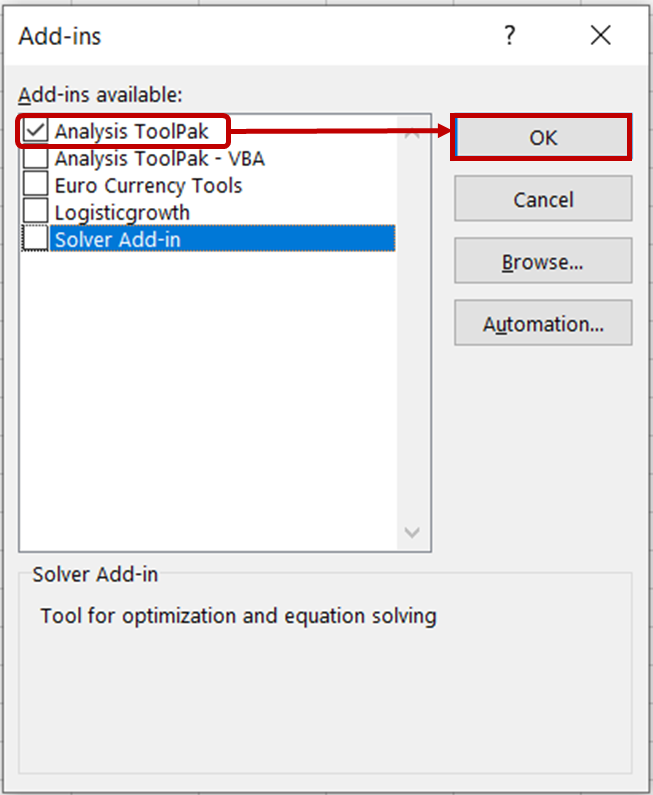653x795 pixels.
Task: Confirm selection with the OK button
Action: point(543,138)
